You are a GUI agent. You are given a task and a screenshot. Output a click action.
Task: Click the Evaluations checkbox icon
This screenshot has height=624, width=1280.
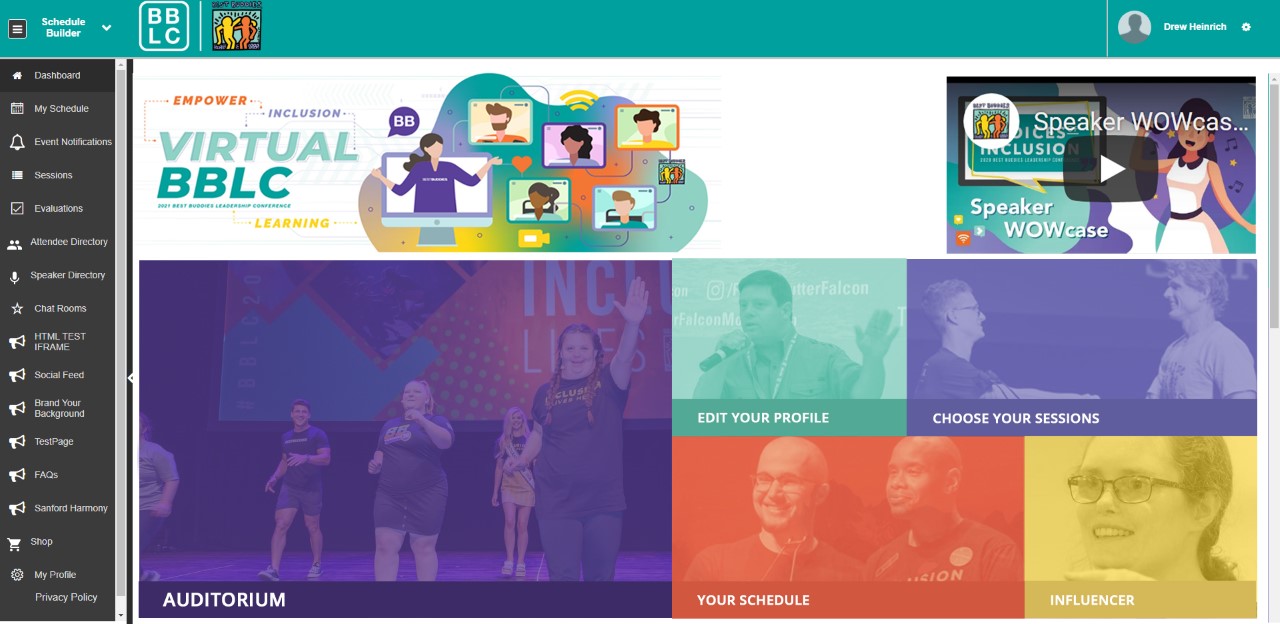(x=17, y=208)
